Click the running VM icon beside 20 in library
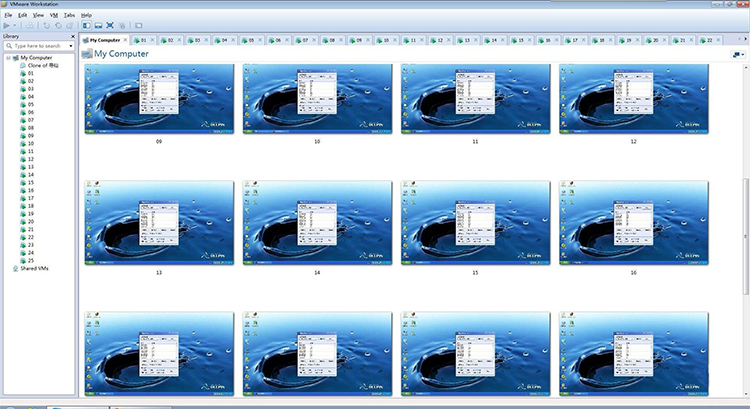This screenshot has height=409, width=750. point(23,222)
